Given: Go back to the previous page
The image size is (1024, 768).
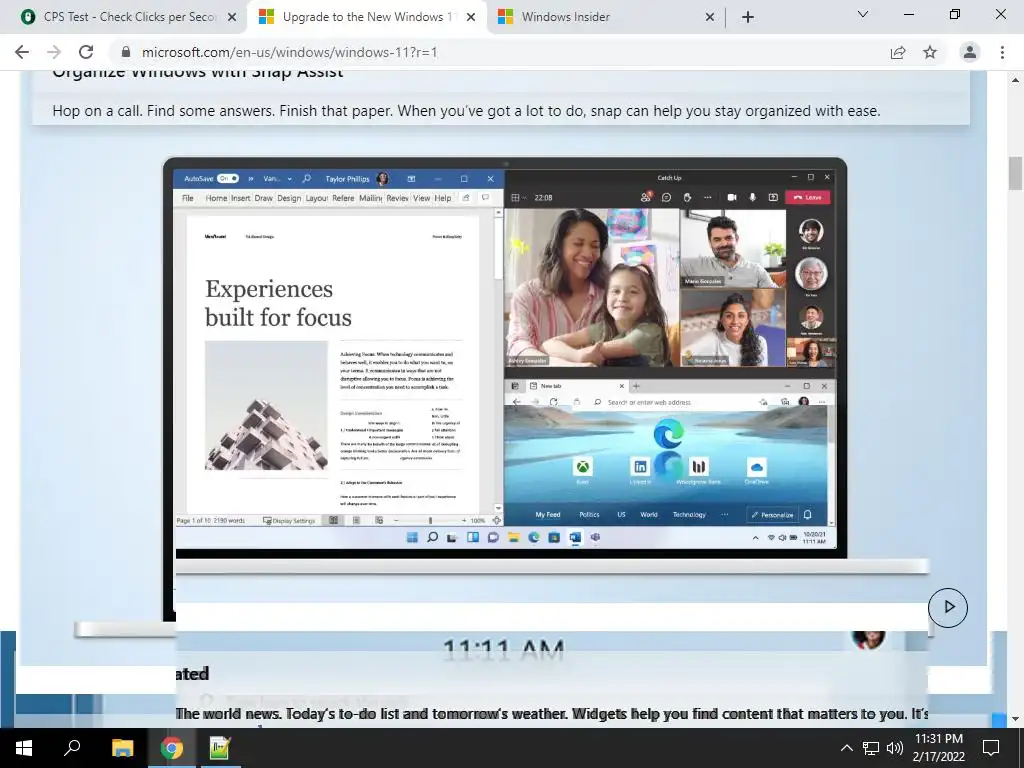Looking at the screenshot, I should click(22, 52).
